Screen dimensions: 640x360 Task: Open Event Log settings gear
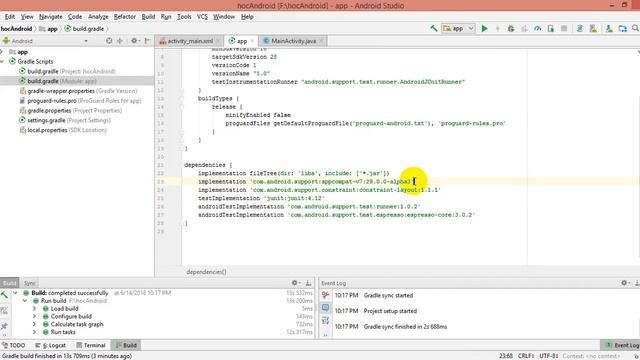tap(624, 283)
